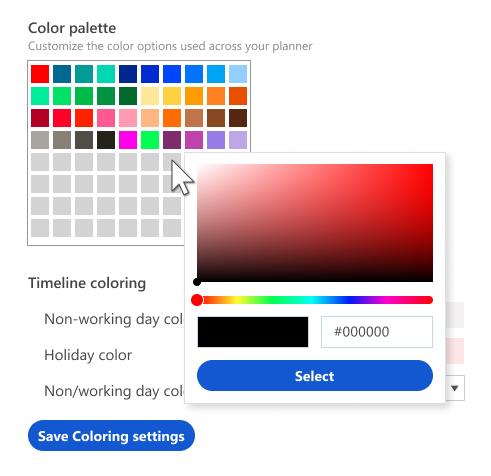Pick the bright neon green swatch
This screenshot has height=476, width=491.
click(150, 140)
